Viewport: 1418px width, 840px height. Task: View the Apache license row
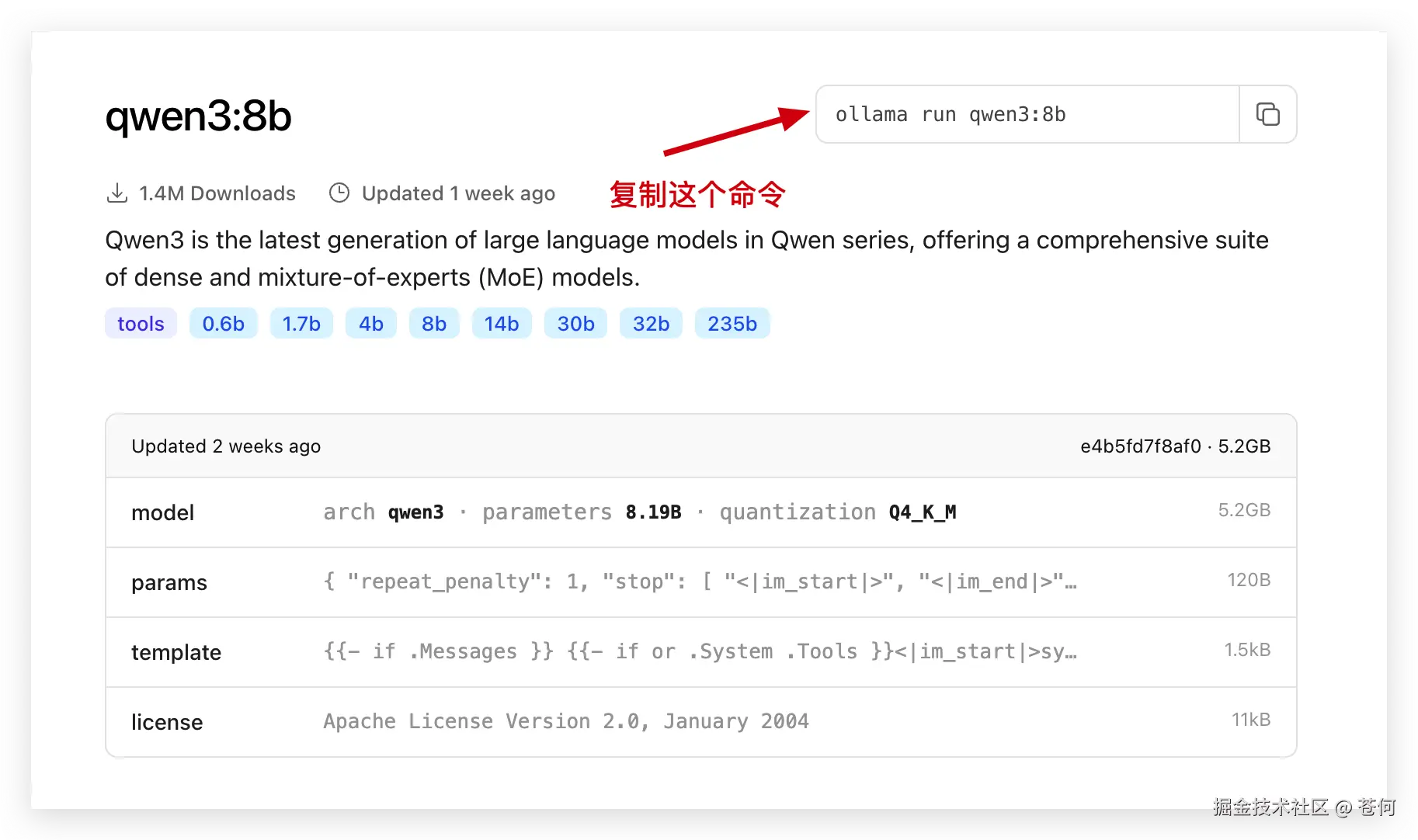click(701, 722)
